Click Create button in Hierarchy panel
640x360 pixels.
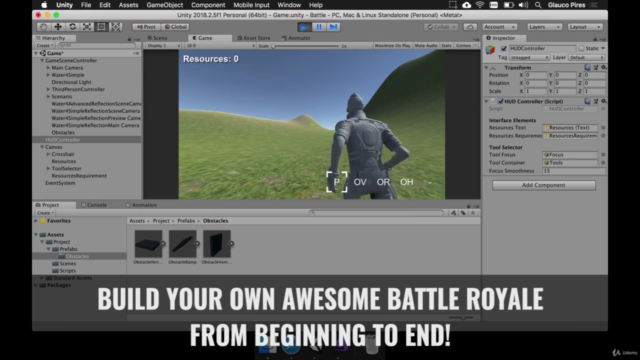[x=44, y=45]
